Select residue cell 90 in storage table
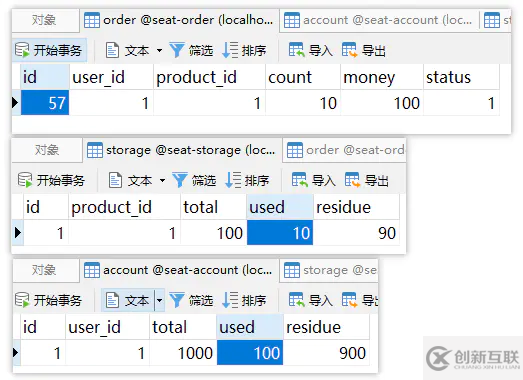Screen dimensions: 523x380 pos(356,233)
